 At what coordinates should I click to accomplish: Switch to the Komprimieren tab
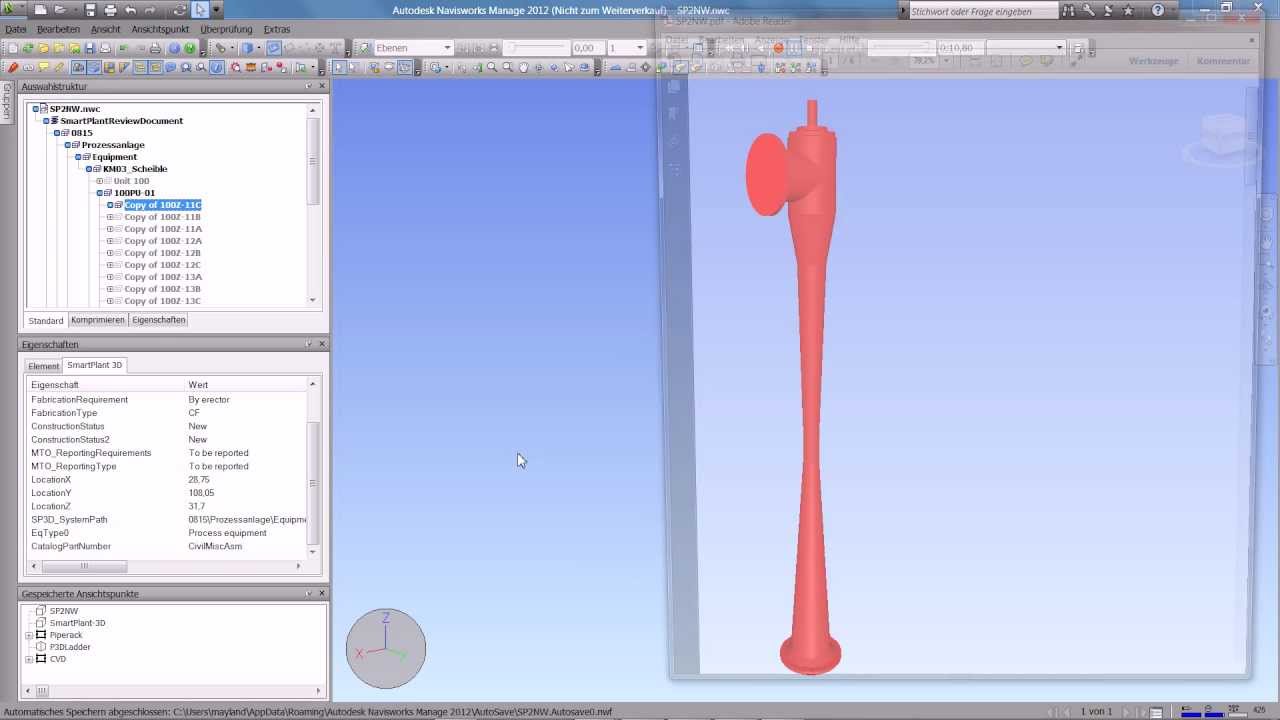pos(98,320)
